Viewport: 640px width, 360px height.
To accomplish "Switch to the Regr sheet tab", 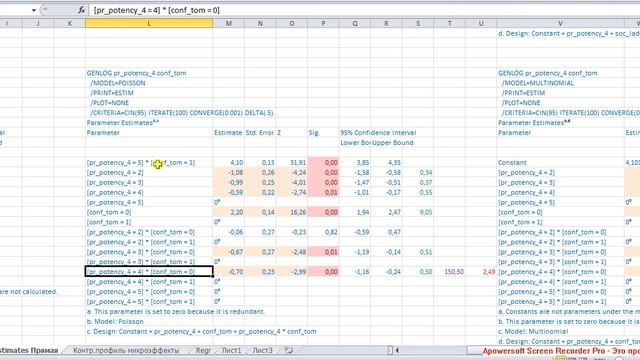I will click(203, 350).
